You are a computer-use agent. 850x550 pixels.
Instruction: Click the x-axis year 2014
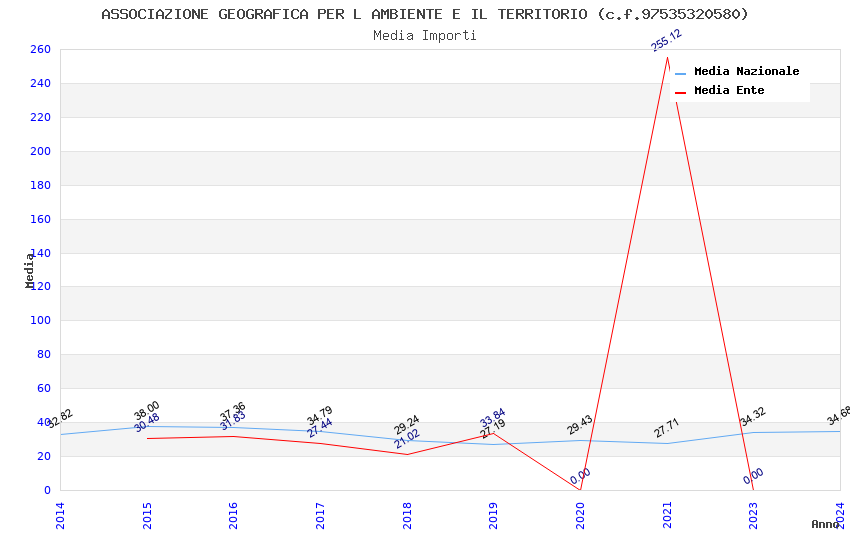60,515
